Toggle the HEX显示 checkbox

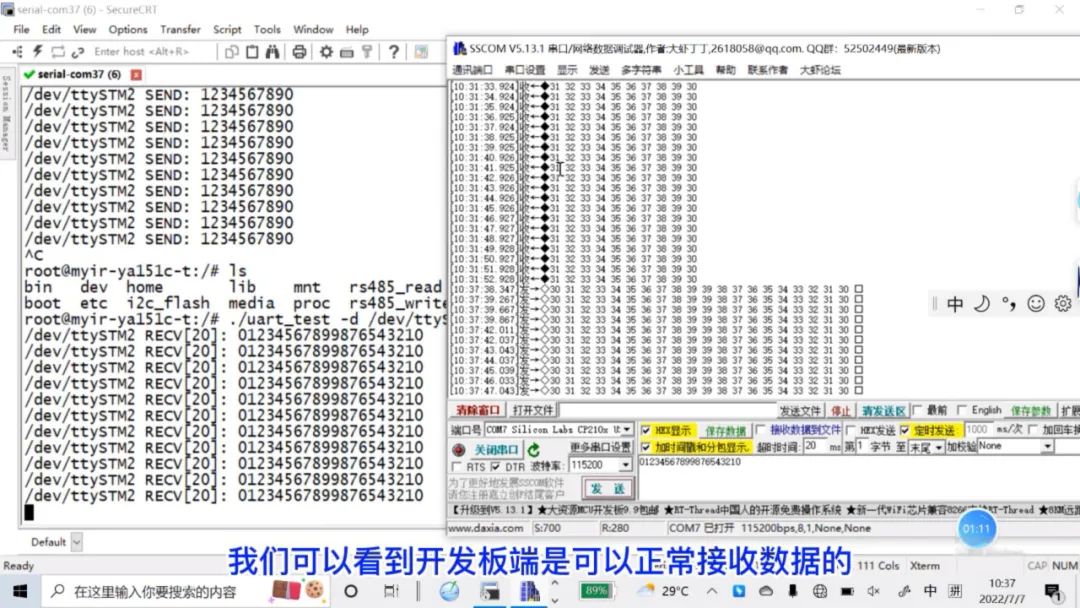pos(645,430)
